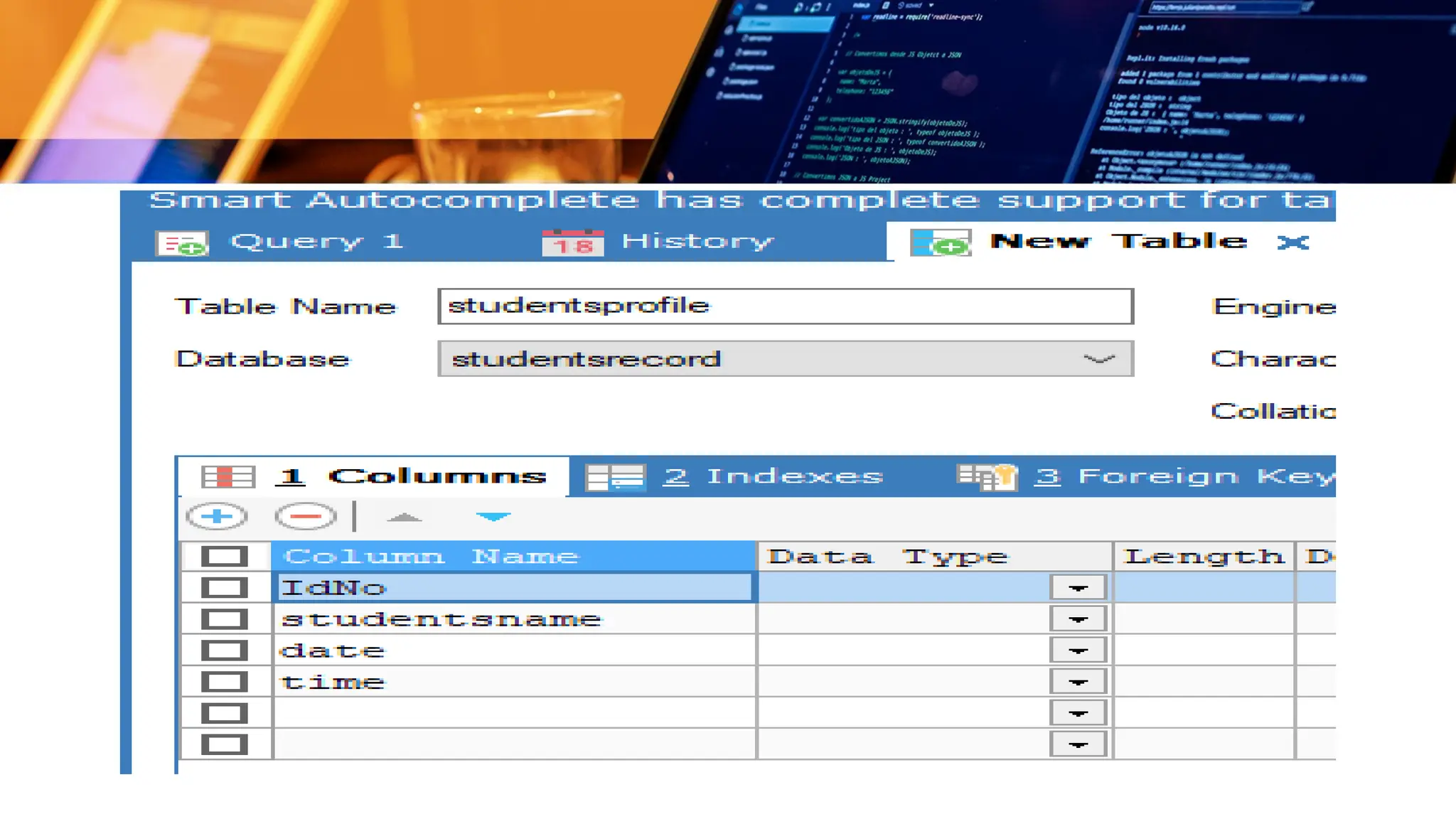Toggle the header select-all checkbox
The image size is (1456, 819).
(x=224, y=557)
